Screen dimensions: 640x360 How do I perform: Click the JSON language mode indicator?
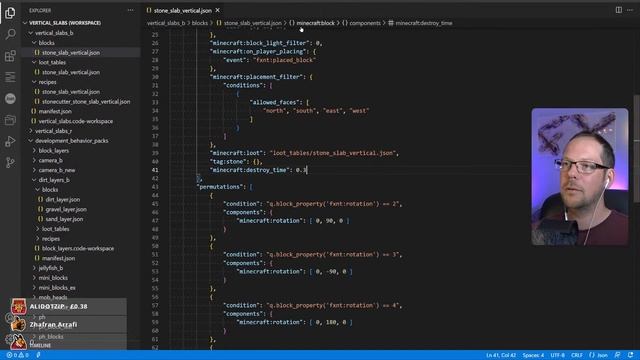tap(598, 355)
